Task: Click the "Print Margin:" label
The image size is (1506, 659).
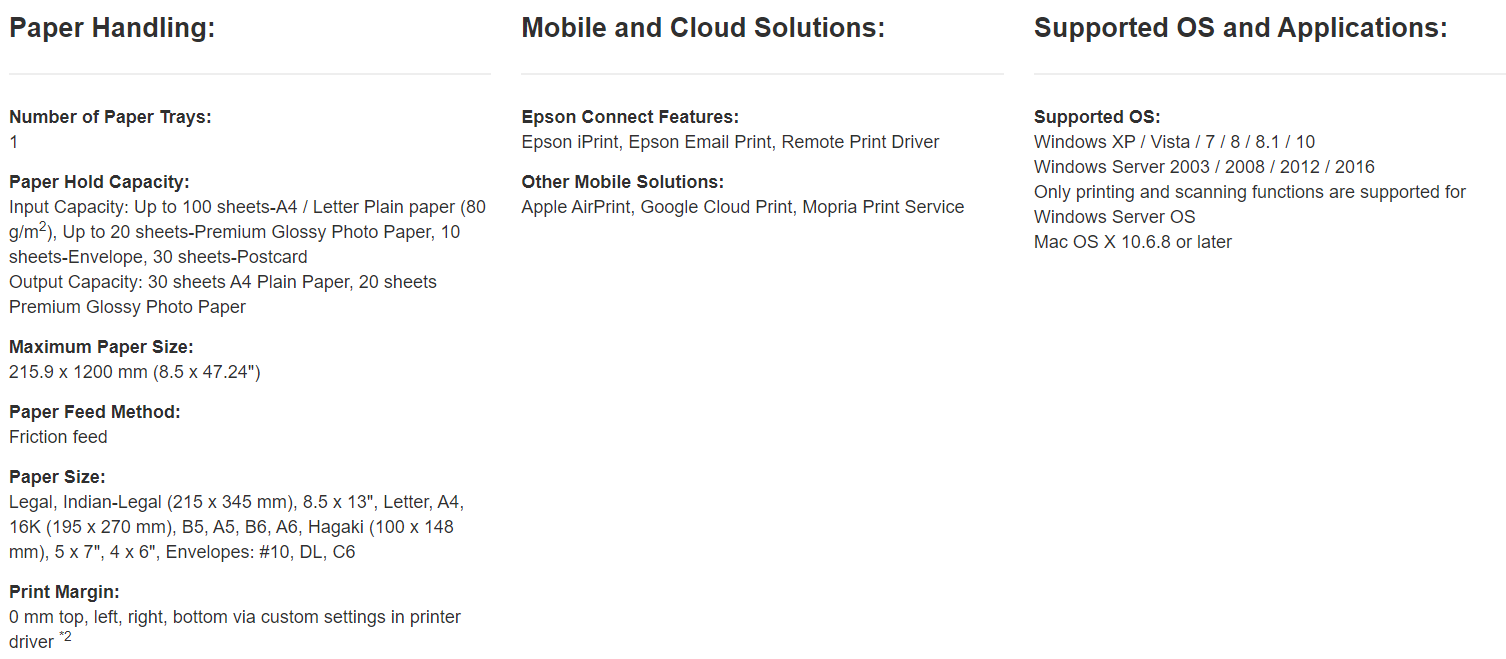Action: [64, 592]
